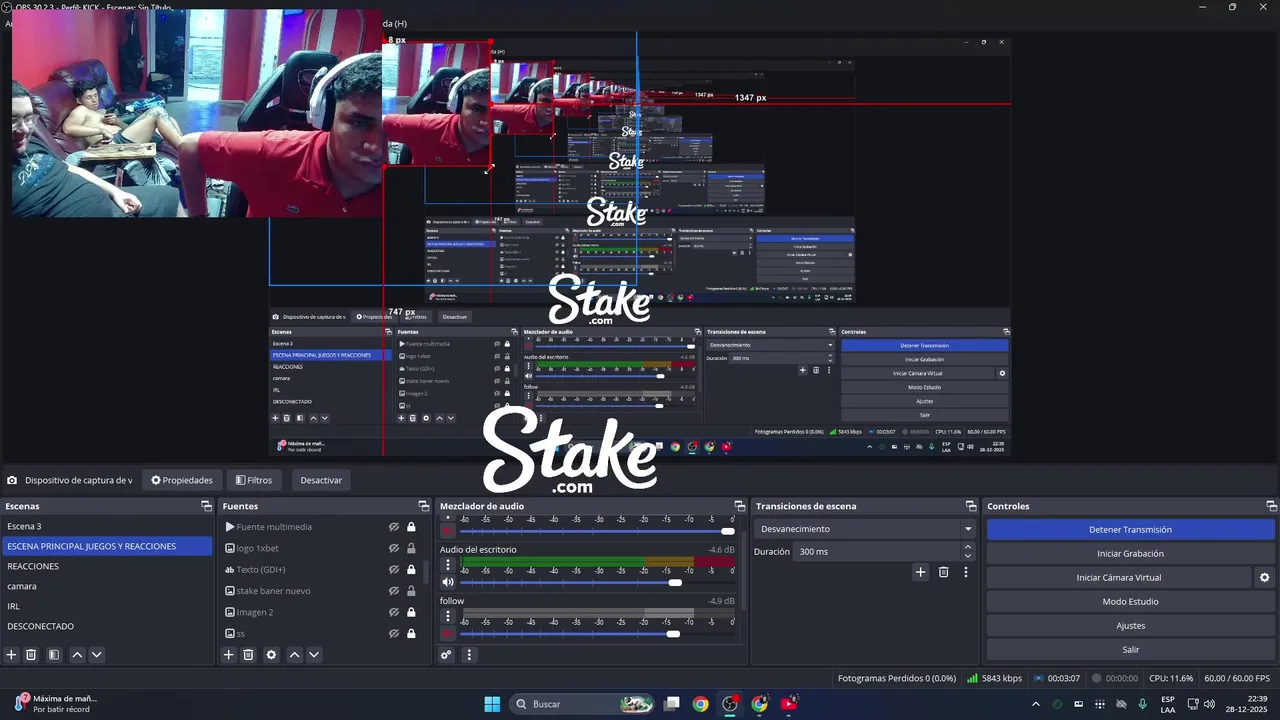Click Desactivar for capture device
1280x720 pixels.
click(321, 480)
